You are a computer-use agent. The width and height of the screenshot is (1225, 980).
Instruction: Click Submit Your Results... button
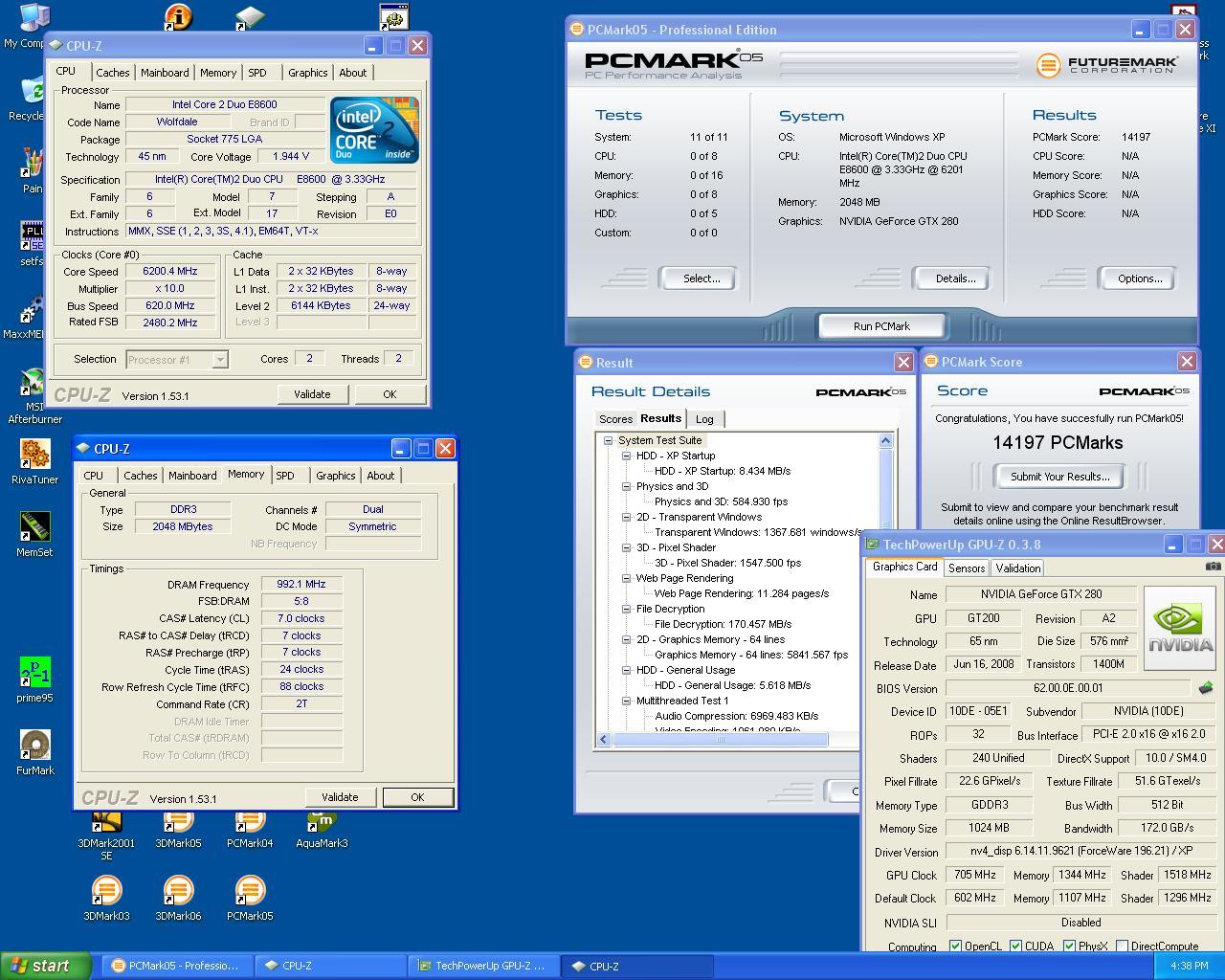pyautogui.click(x=1060, y=477)
